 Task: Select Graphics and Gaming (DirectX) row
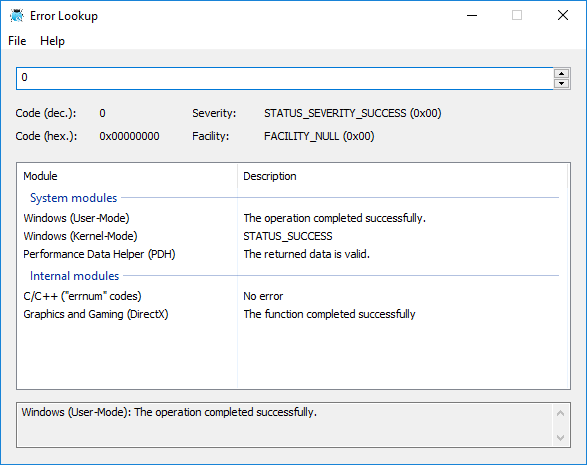point(293,314)
